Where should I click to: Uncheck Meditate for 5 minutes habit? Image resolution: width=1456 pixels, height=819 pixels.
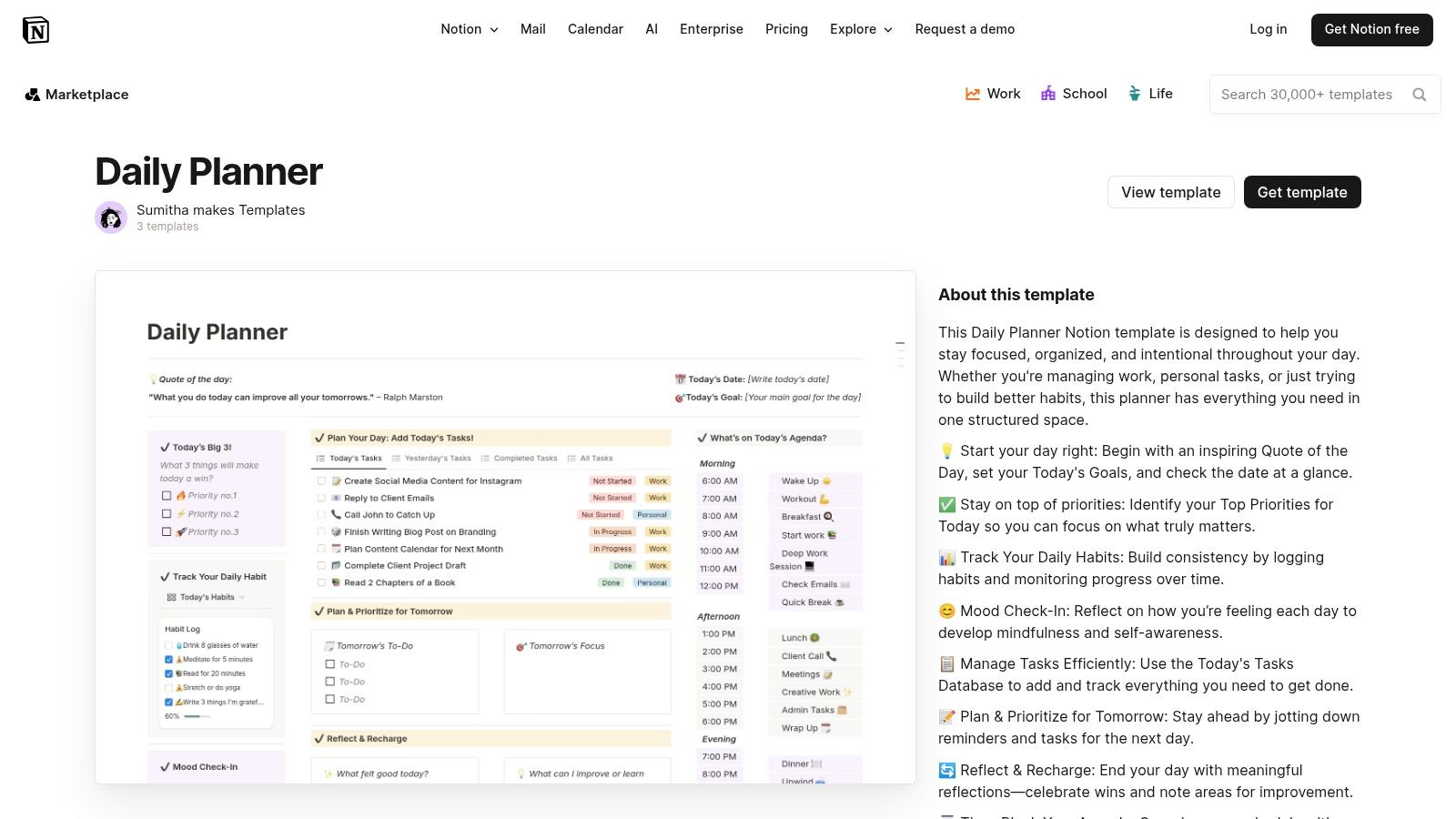click(168, 660)
